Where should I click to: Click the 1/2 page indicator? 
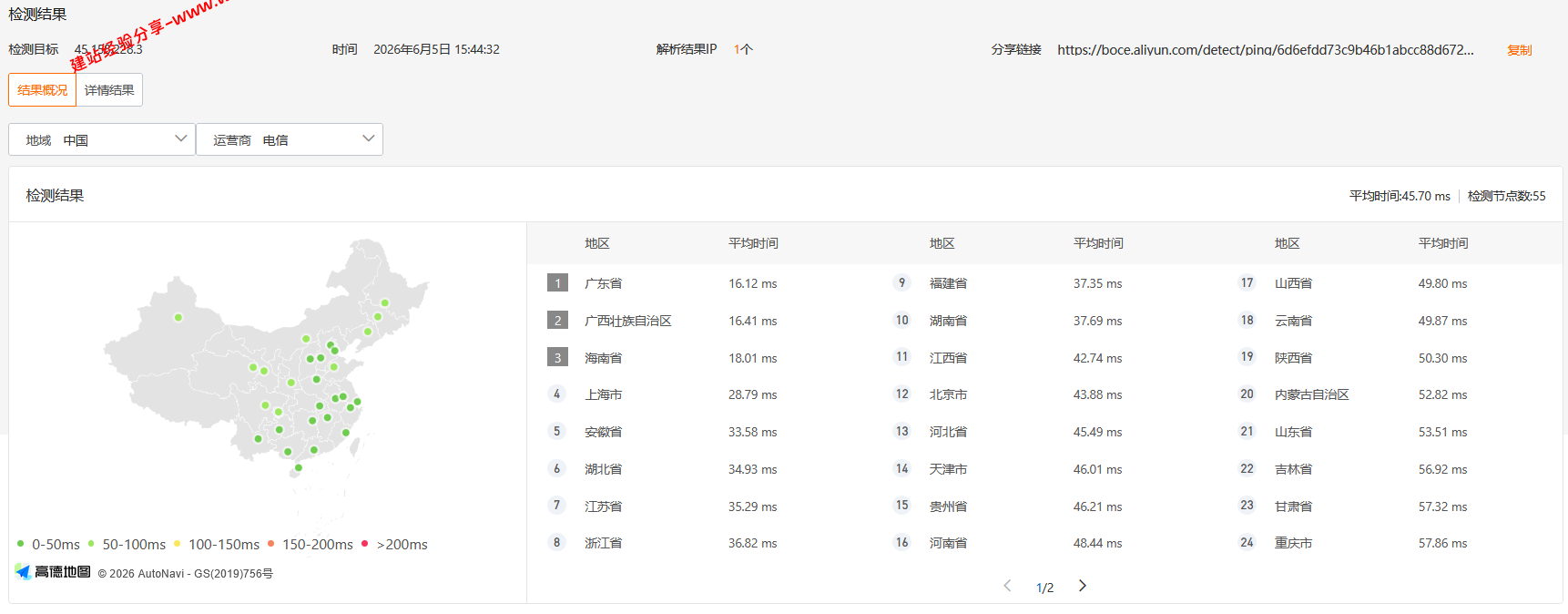[x=1044, y=588]
